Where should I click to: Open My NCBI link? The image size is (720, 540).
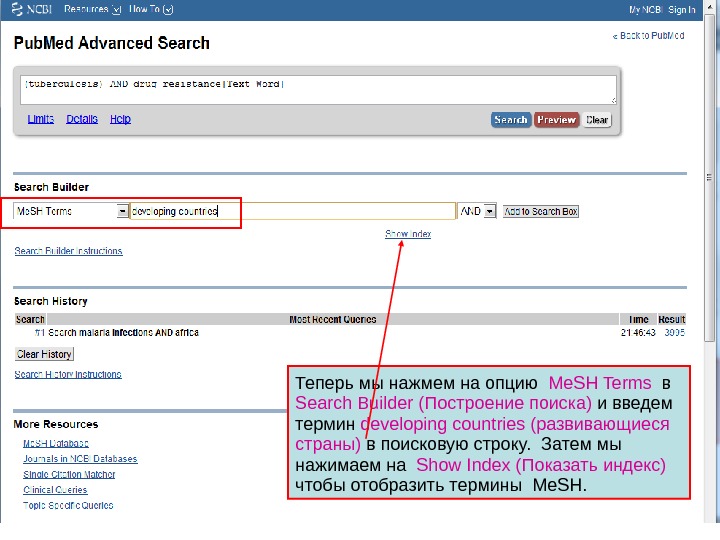point(643,10)
